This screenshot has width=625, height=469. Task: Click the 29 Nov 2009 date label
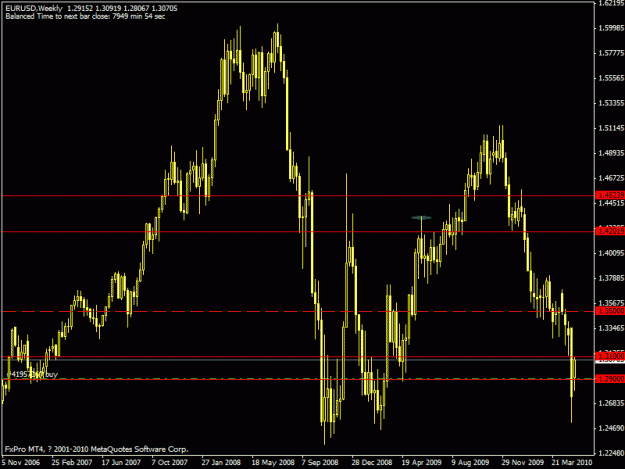click(523, 462)
